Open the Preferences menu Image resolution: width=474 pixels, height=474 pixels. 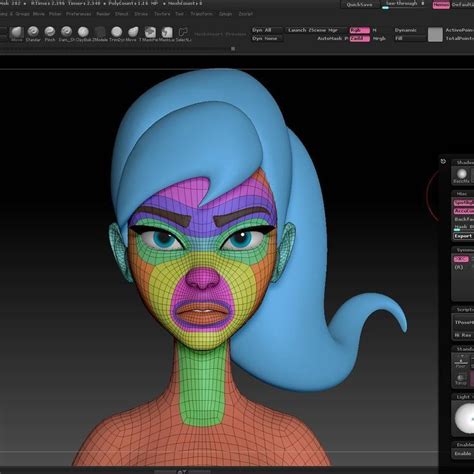pos(79,14)
